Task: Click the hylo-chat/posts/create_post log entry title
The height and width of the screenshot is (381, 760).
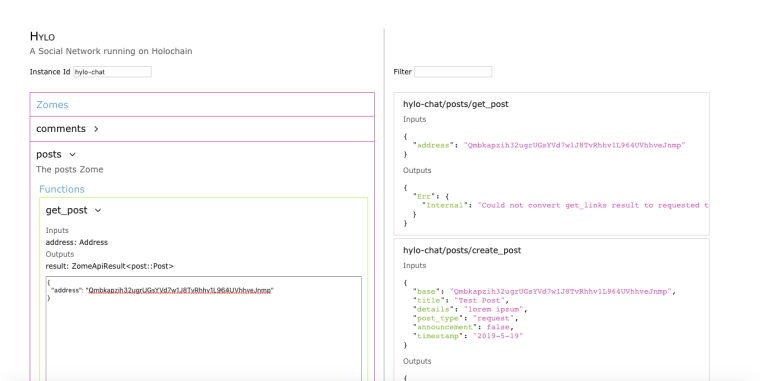Action: click(462, 250)
